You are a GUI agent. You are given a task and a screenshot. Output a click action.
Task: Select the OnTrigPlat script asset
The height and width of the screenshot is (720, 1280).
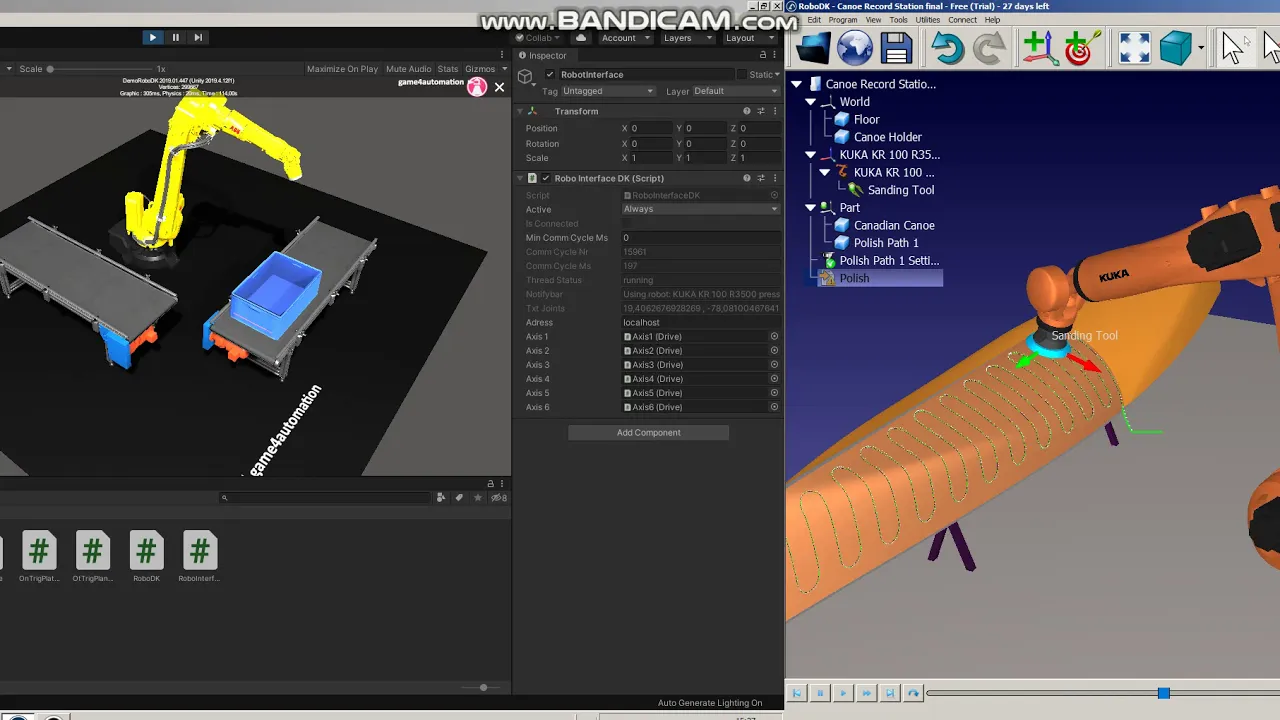pos(39,556)
